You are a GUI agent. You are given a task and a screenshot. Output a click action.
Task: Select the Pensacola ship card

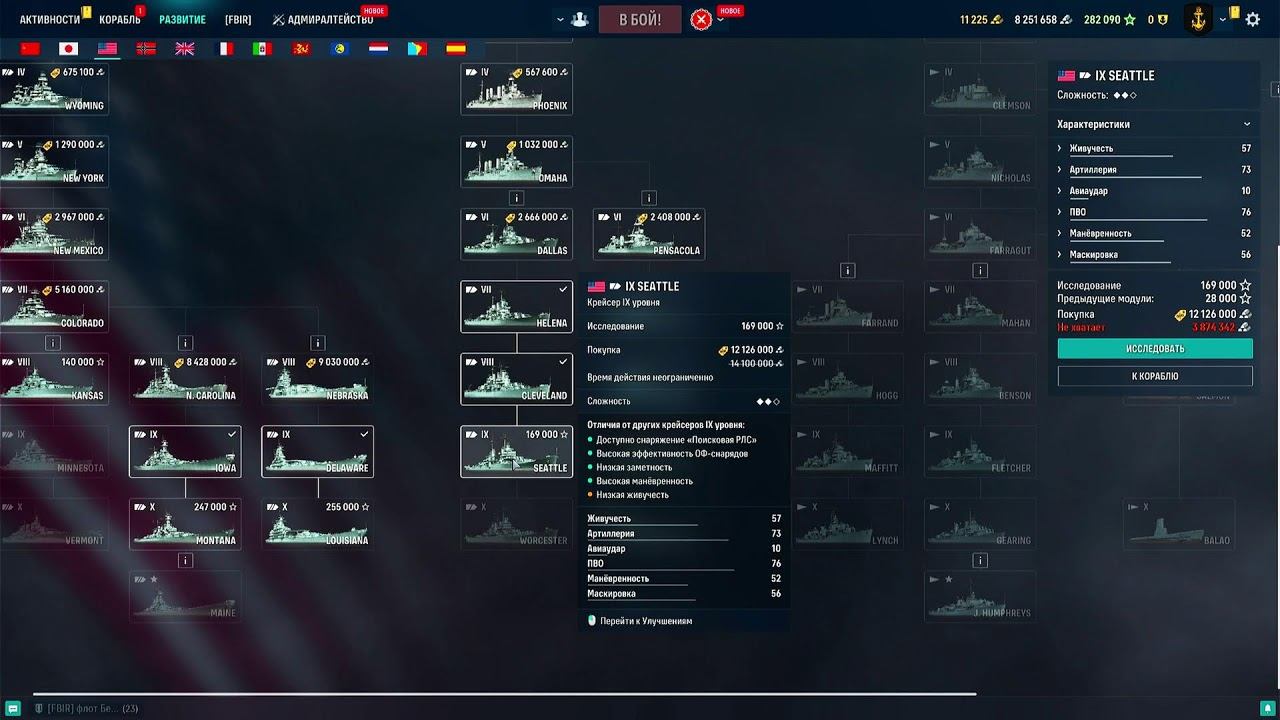point(649,234)
